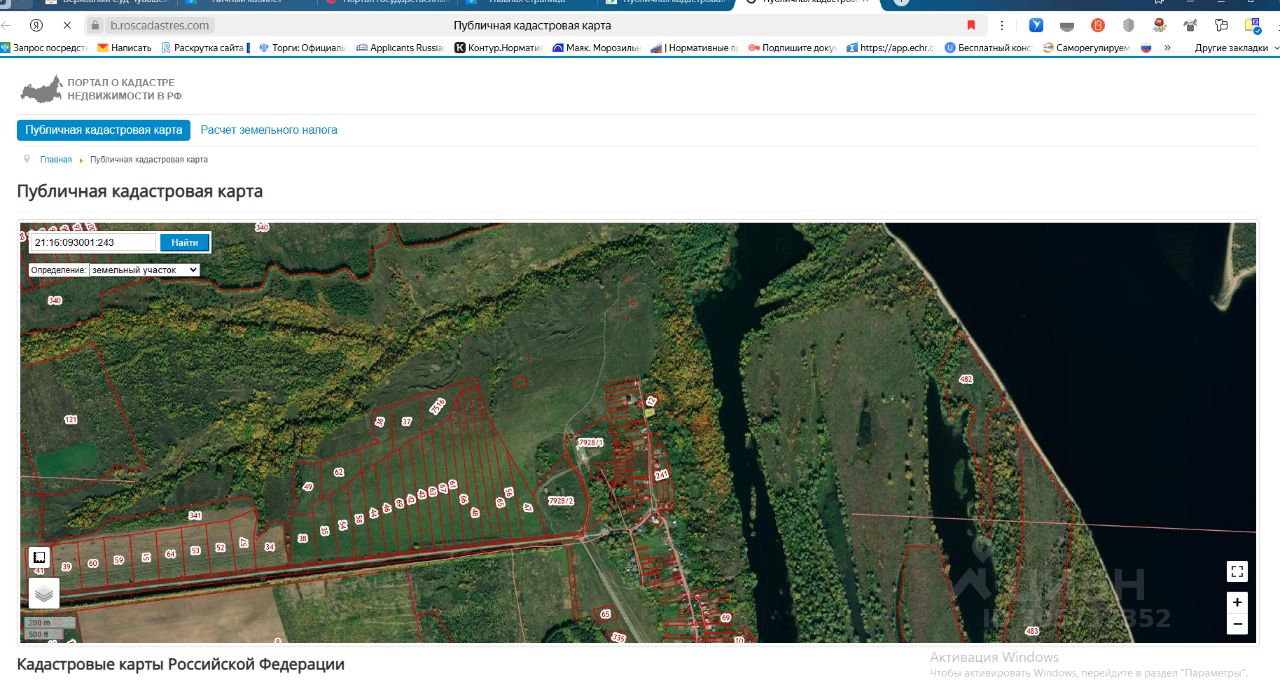Select 'Публичная кадастровая карта' tab
1280x687 pixels.
(104, 130)
